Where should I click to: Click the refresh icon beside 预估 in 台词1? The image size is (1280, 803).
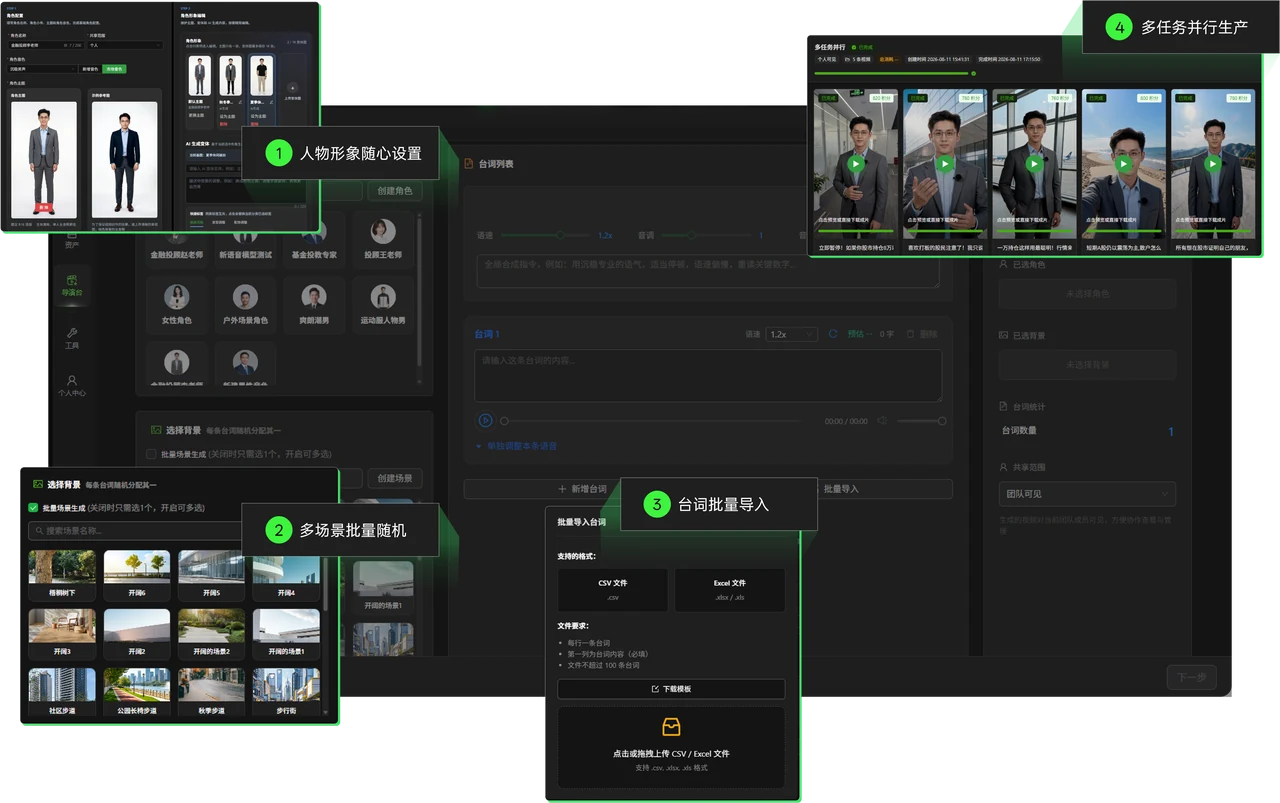[834, 334]
